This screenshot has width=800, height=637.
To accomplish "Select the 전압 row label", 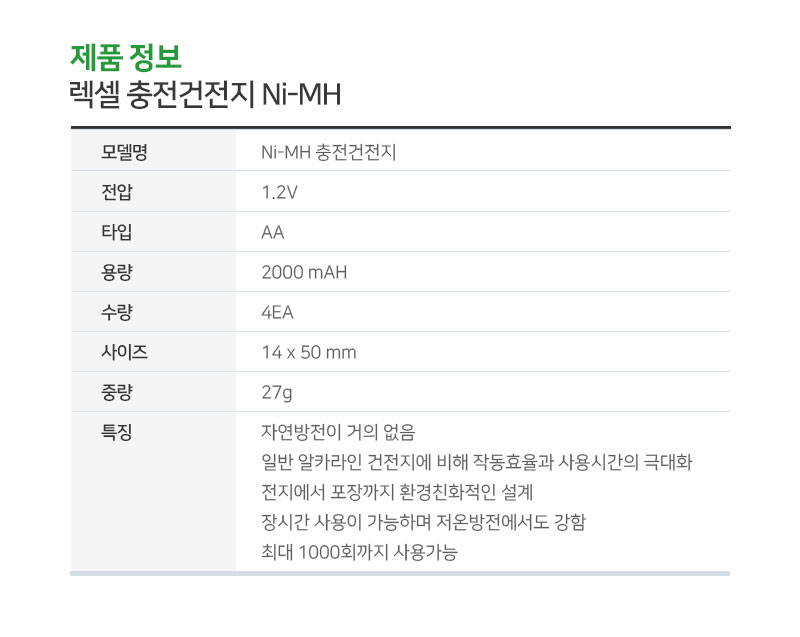I will point(117,192).
